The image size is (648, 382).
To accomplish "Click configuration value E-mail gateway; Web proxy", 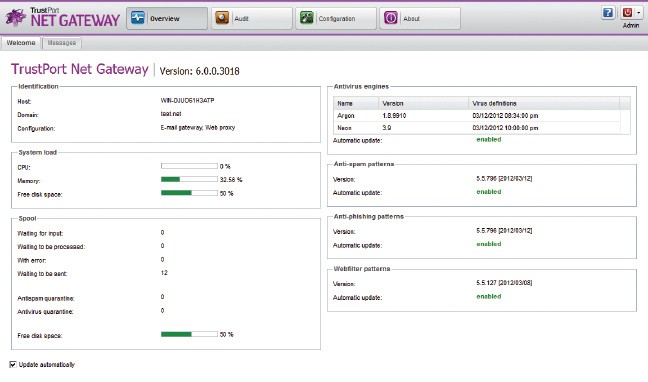I will coord(198,127).
